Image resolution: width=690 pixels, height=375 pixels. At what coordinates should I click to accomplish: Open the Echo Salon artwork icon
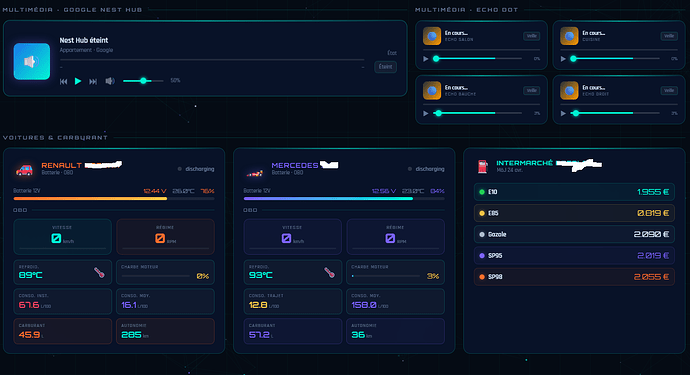click(432, 36)
